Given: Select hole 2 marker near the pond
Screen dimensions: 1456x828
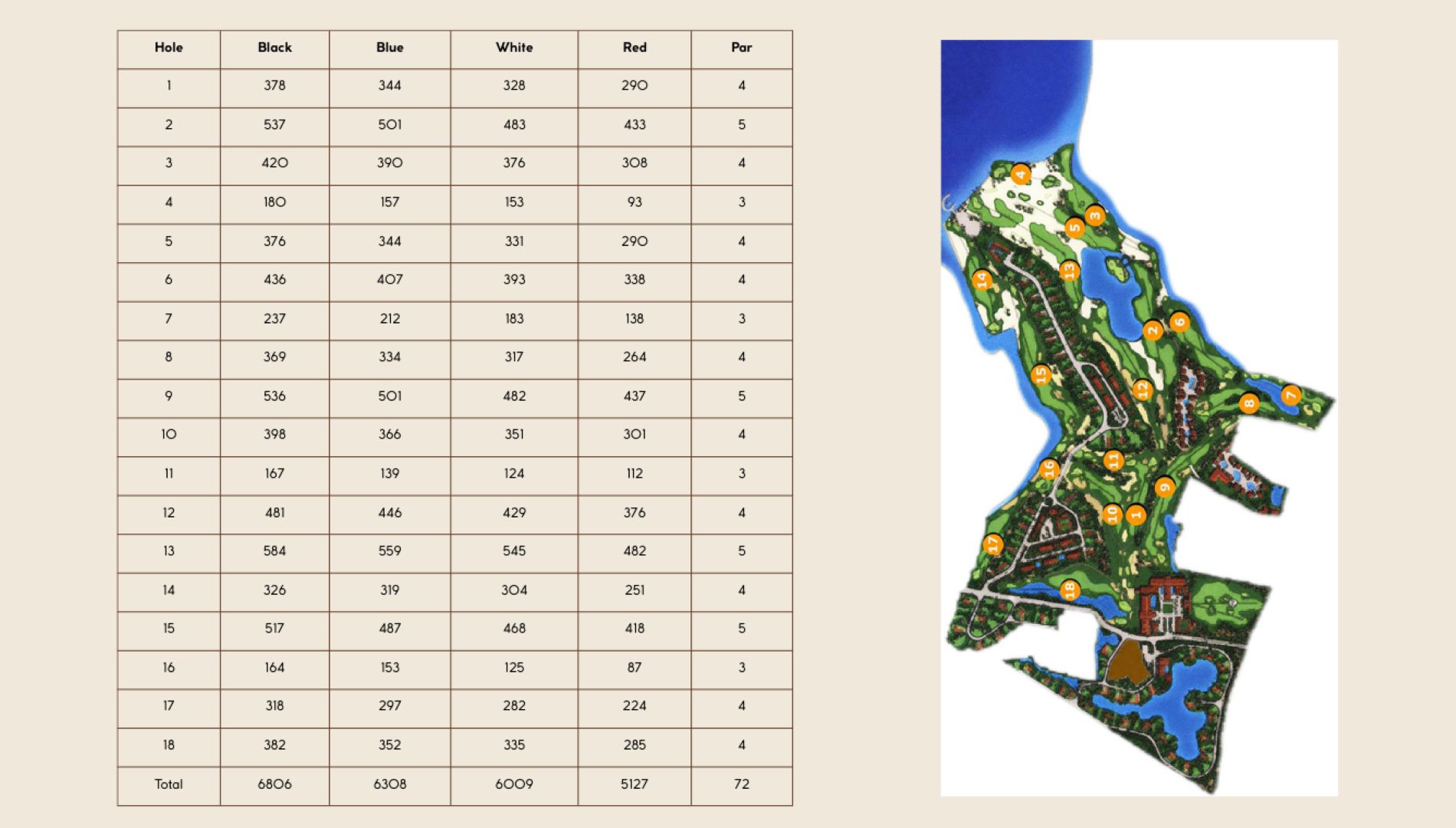Looking at the screenshot, I should point(1152,330).
